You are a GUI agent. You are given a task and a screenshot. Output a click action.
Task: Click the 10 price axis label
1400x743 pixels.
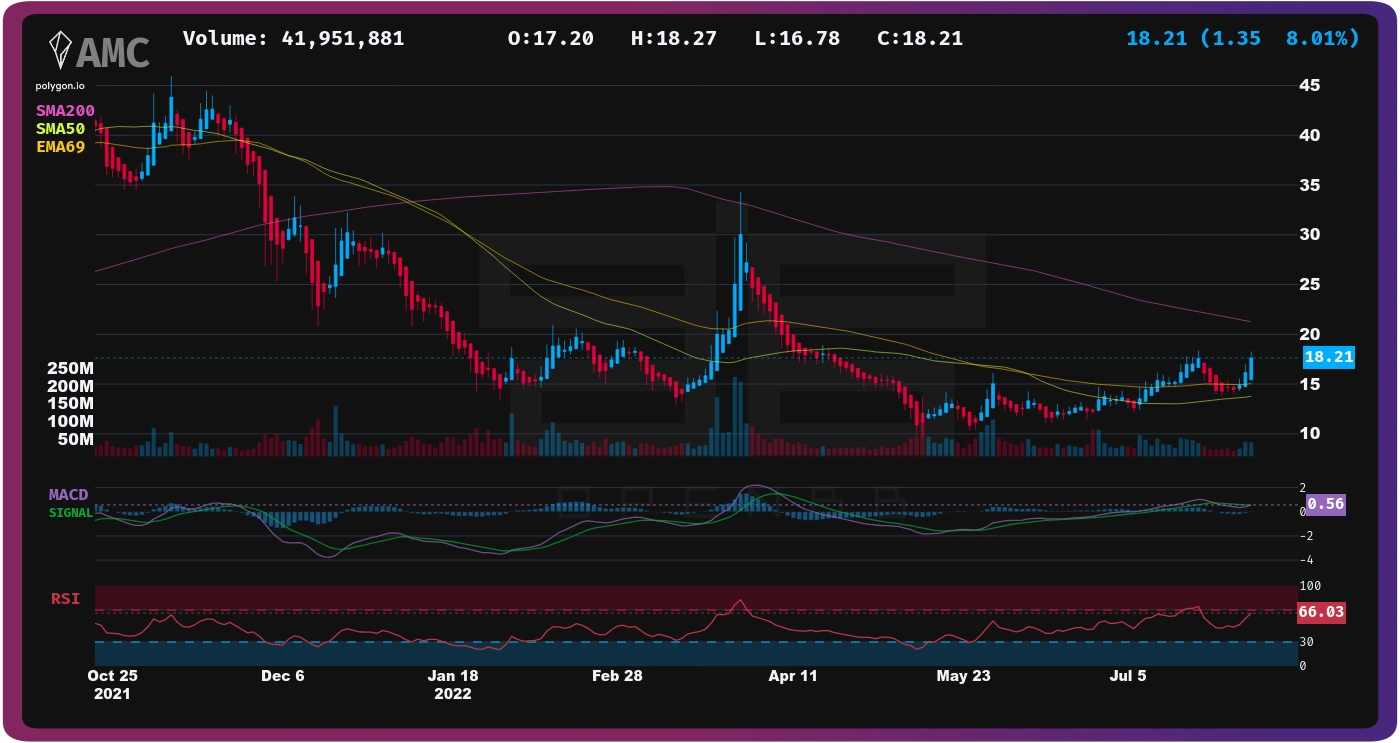[1309, 433]
